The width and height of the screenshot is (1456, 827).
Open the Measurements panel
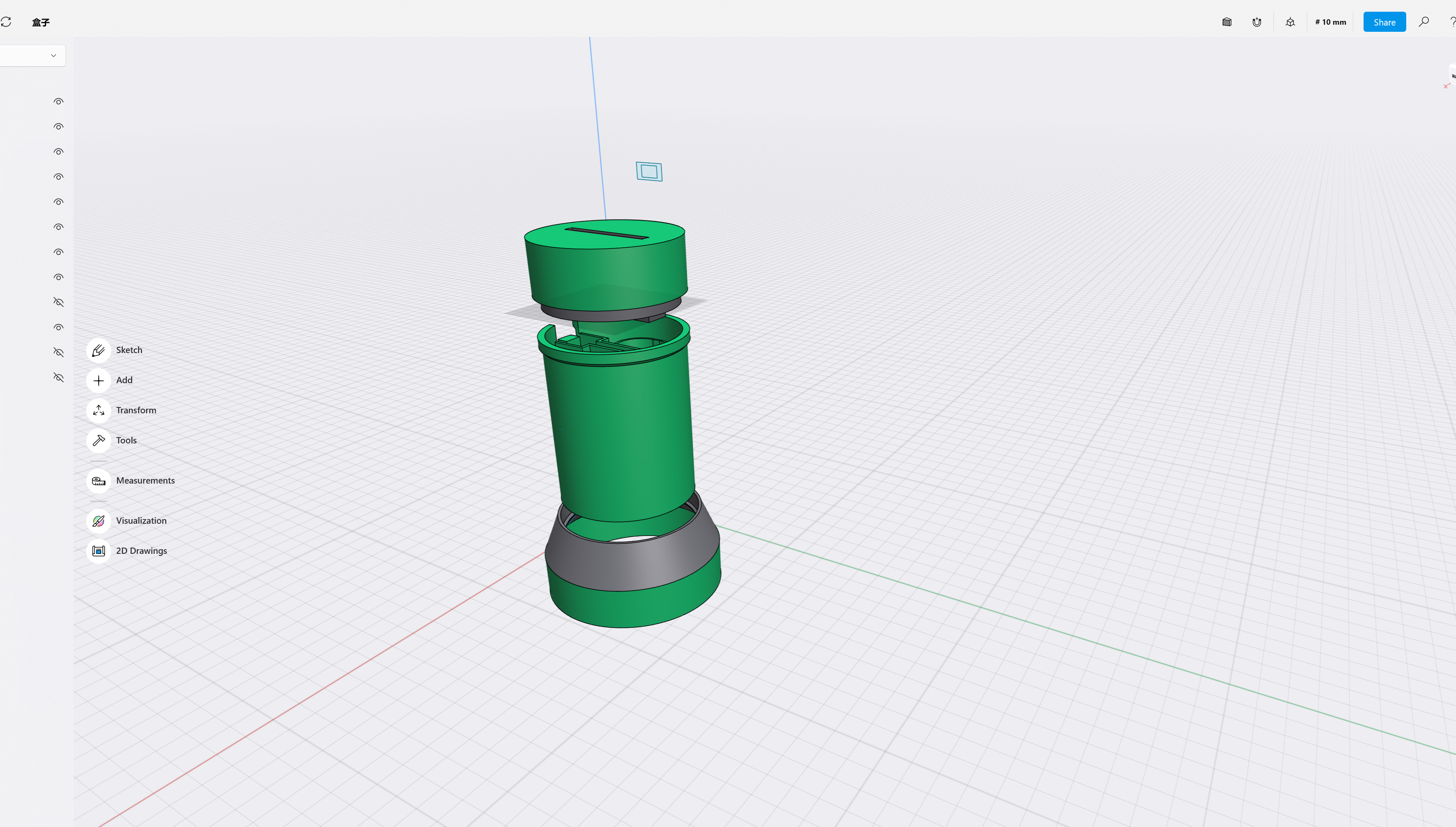98,481
